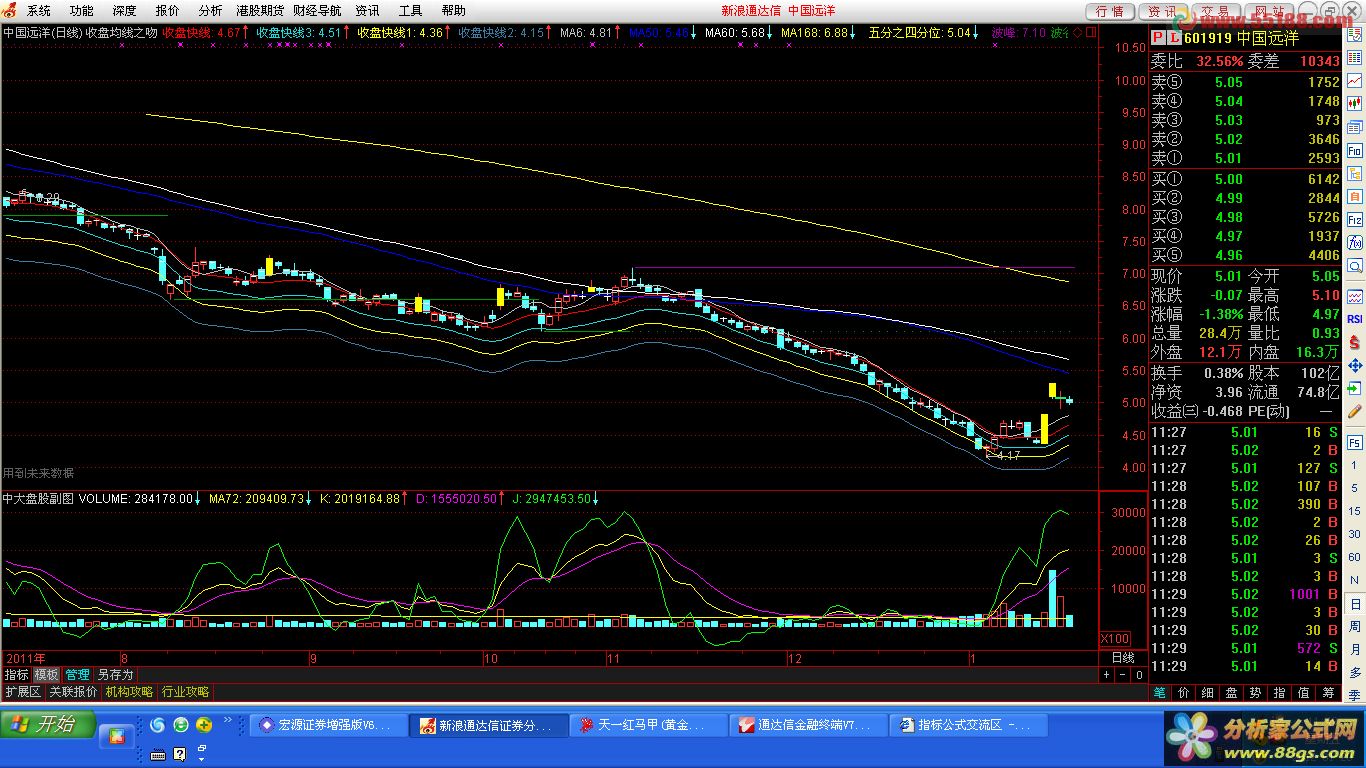Open the 机构攻略 tab
Screen dimensions: 1366x768
coord(130,692)
